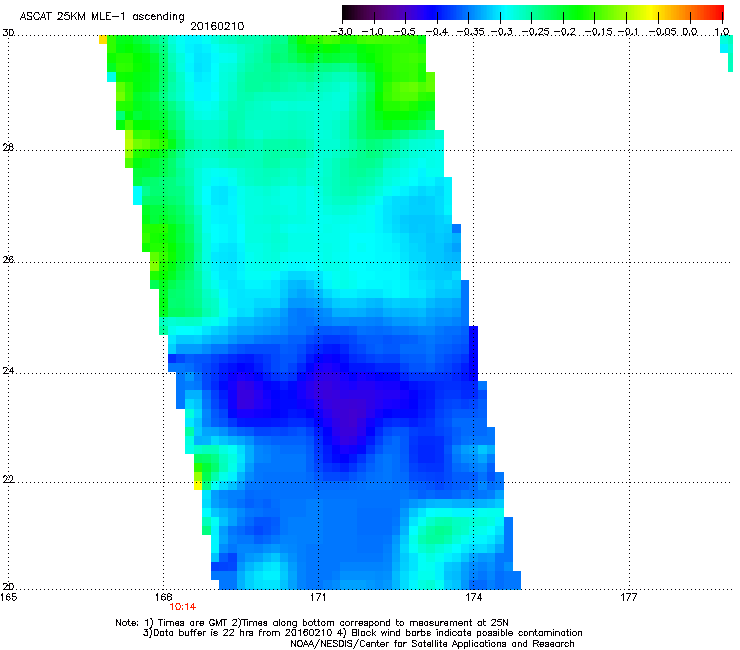Click the colorbar label -0.1
Screen dimensions: 740x650
click(628, 32)
